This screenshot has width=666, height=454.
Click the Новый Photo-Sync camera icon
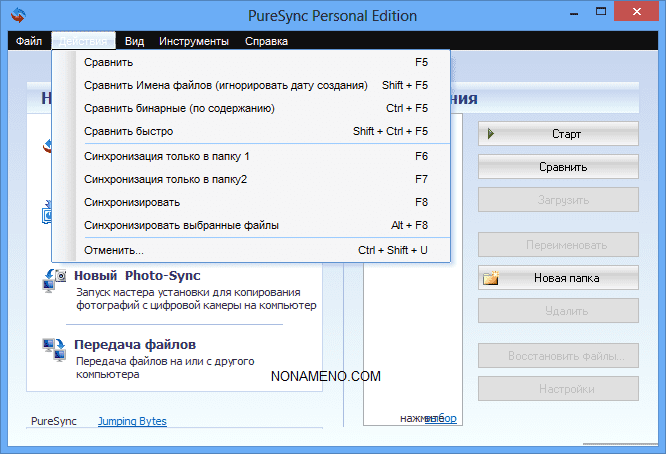coord(54,279)
